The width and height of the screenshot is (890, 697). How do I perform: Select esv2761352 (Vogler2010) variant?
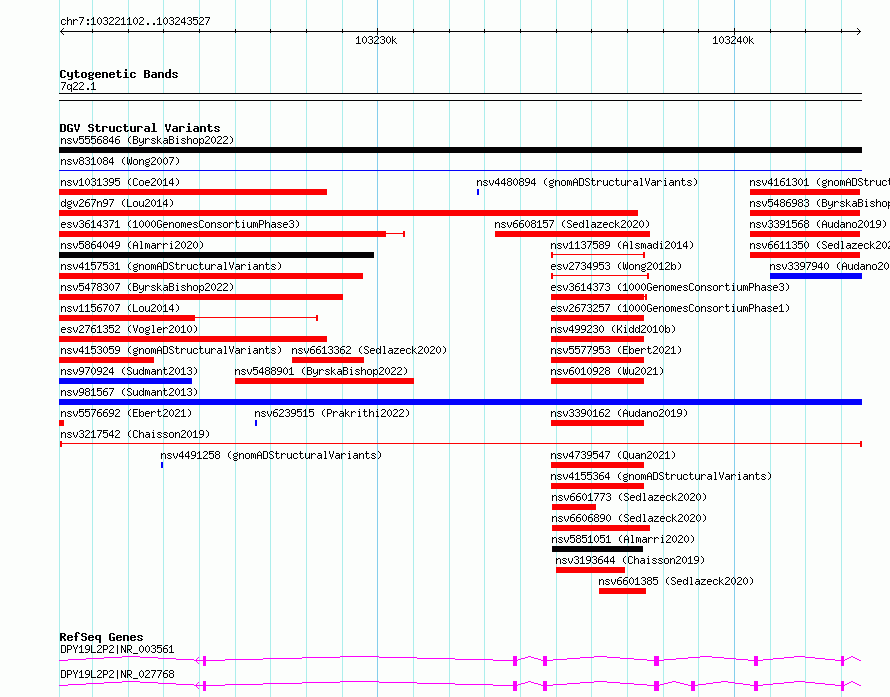point(129,329)
